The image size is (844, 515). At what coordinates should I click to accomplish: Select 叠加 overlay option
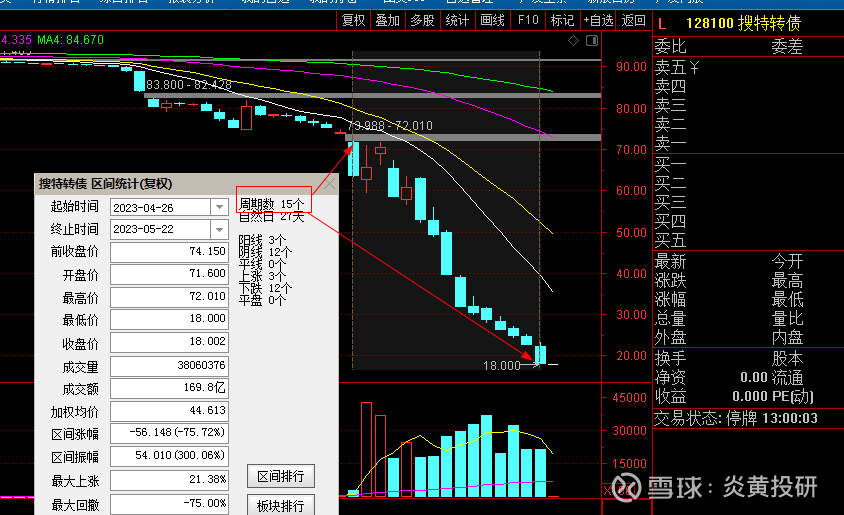pos(388,20)
